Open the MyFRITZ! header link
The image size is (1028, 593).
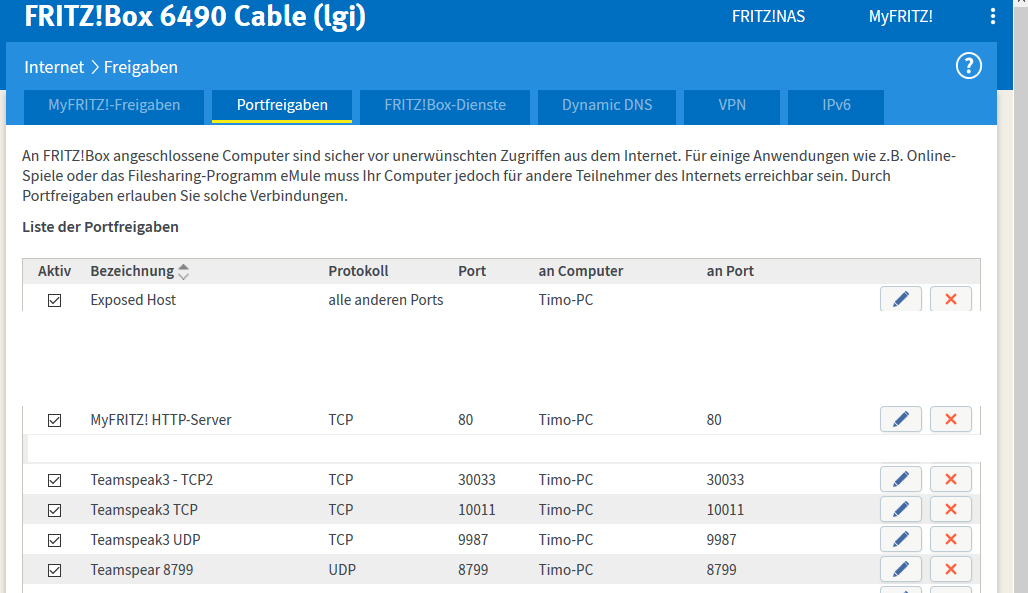pos(900,16)
